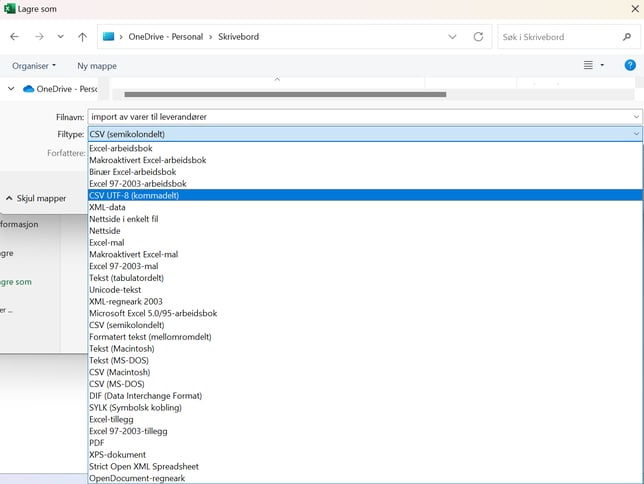Click the search magnifier icon
This screenshot has height=484, width=644.
coord(625,37)
